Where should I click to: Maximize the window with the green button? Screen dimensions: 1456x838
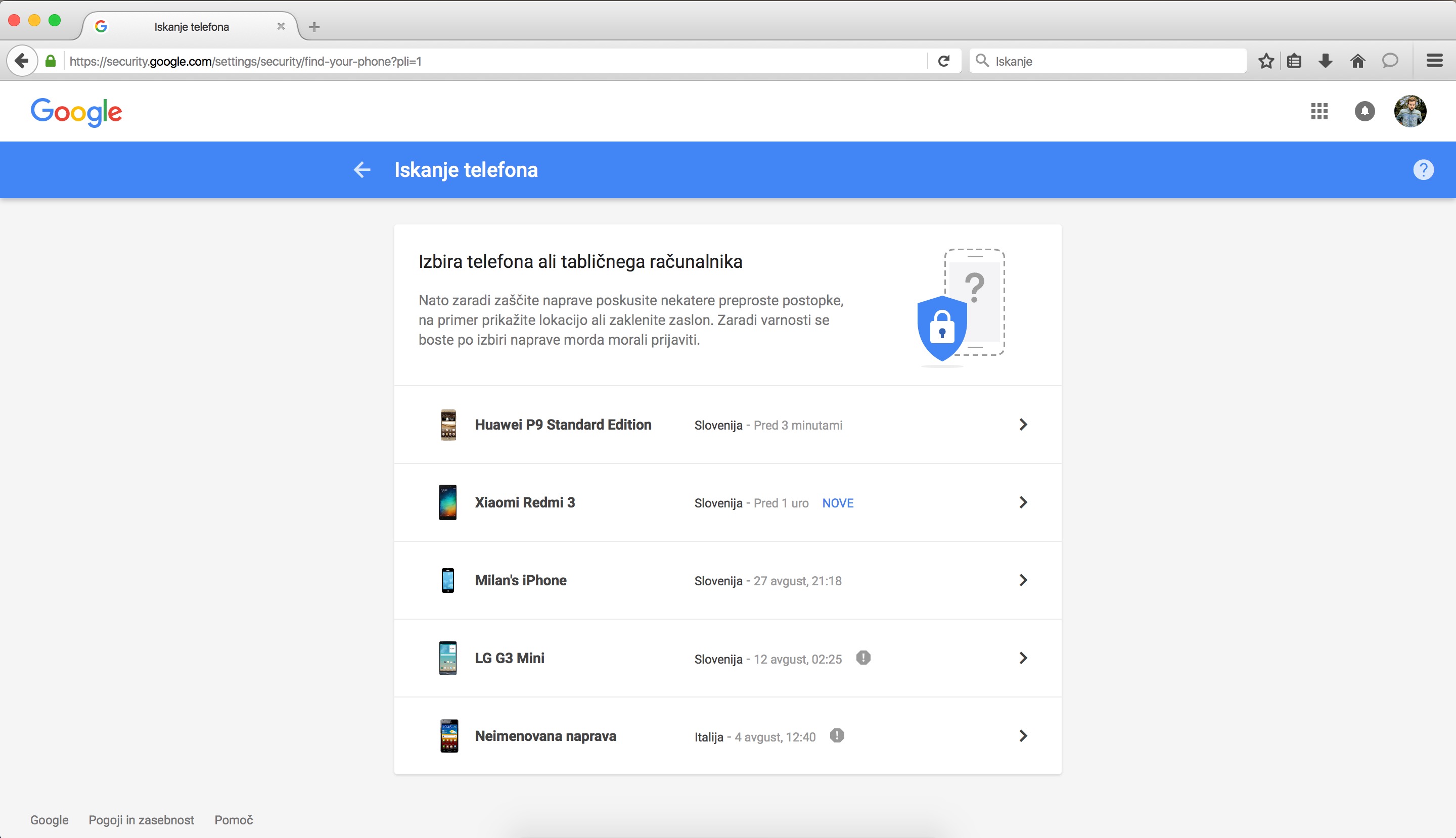[55, 20]
